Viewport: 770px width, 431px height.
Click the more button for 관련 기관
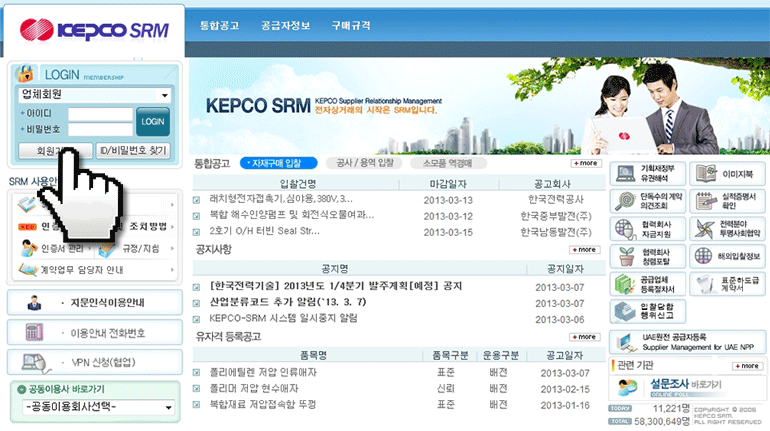(x=747, y=366)
